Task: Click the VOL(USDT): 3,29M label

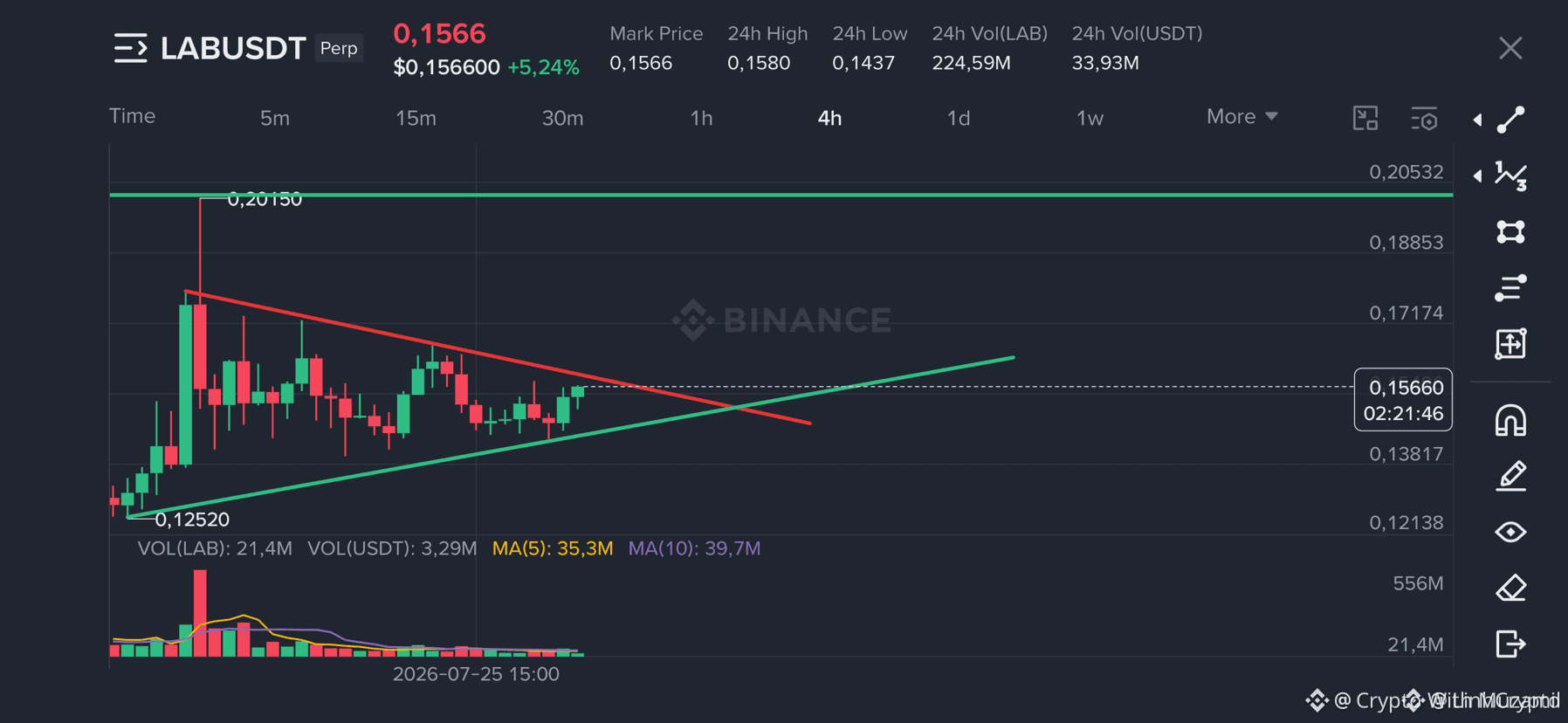Action: (x=392, y=548)
